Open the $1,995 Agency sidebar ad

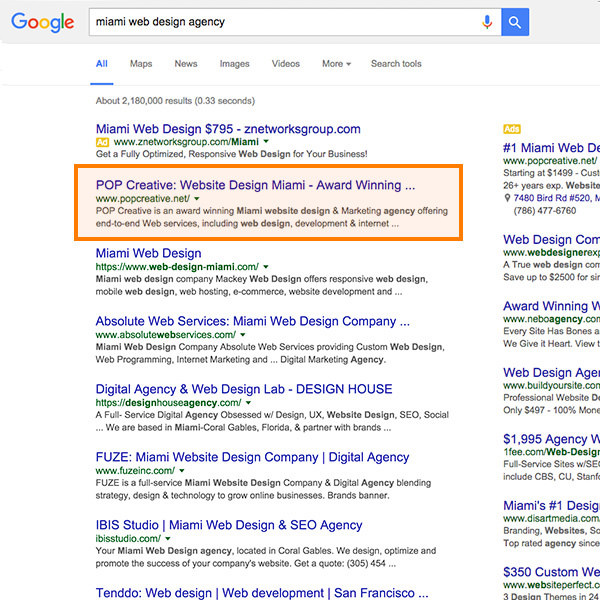551,439
